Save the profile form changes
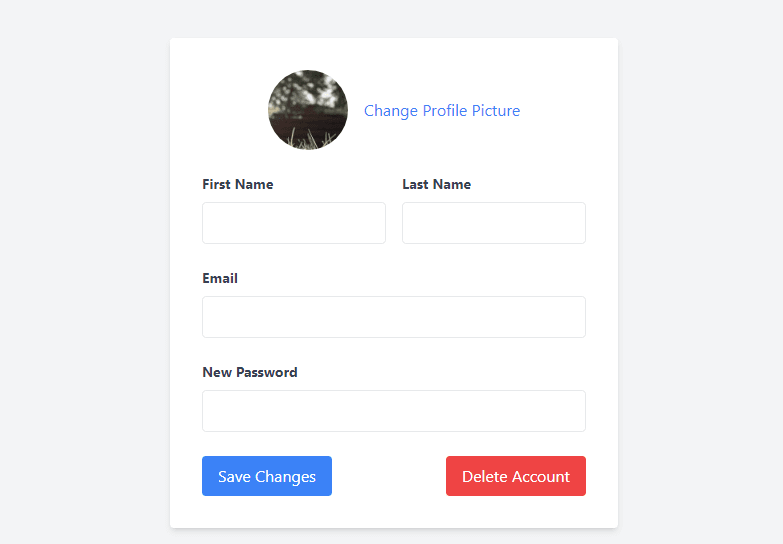The width and height of the screenshot is (783, 544). tap(267, 476)
